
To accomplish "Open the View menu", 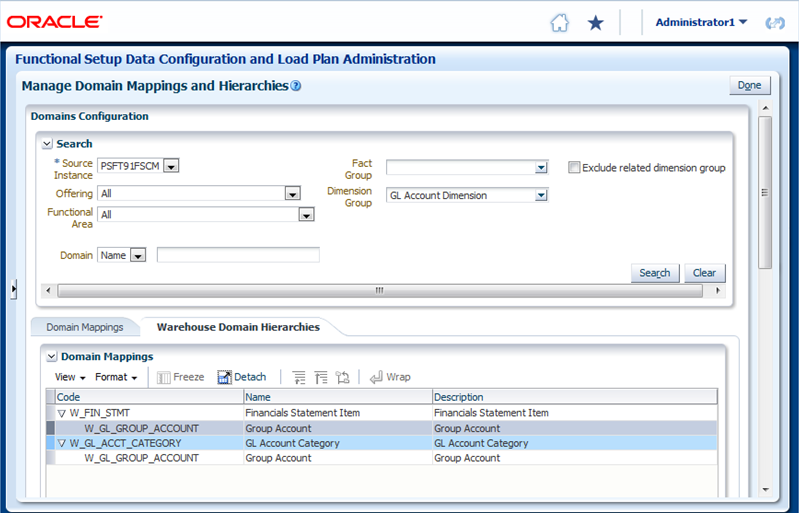I will 70,377.
